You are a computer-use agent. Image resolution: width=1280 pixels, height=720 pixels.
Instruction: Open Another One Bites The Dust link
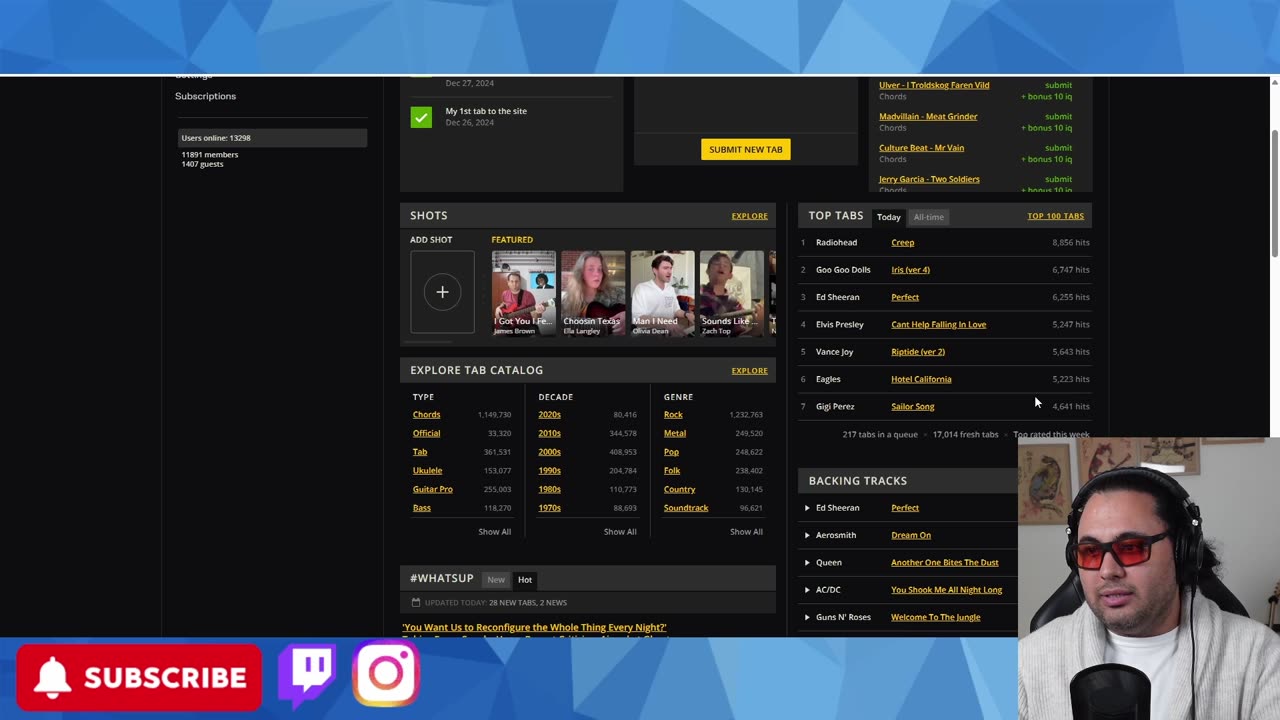pyautogui.click(x=945, y=562)
